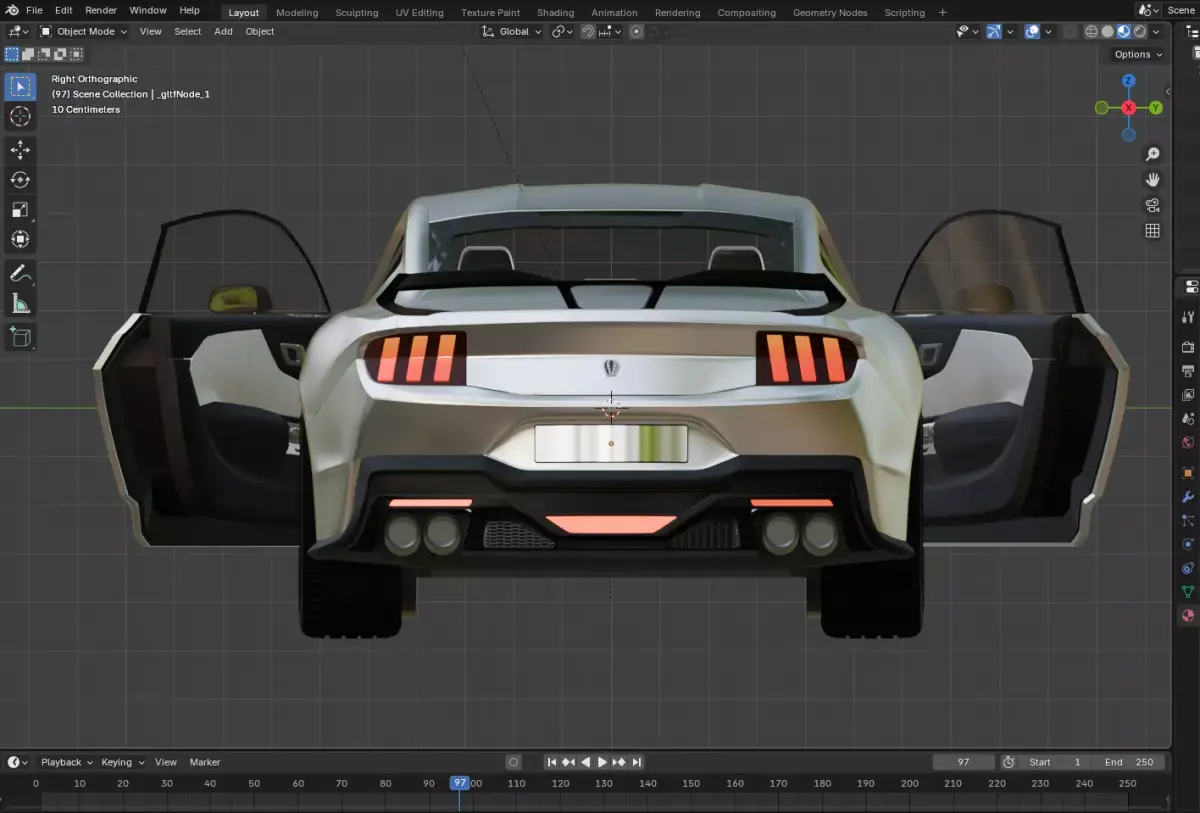Open the View Layer properties tab

1188,395
